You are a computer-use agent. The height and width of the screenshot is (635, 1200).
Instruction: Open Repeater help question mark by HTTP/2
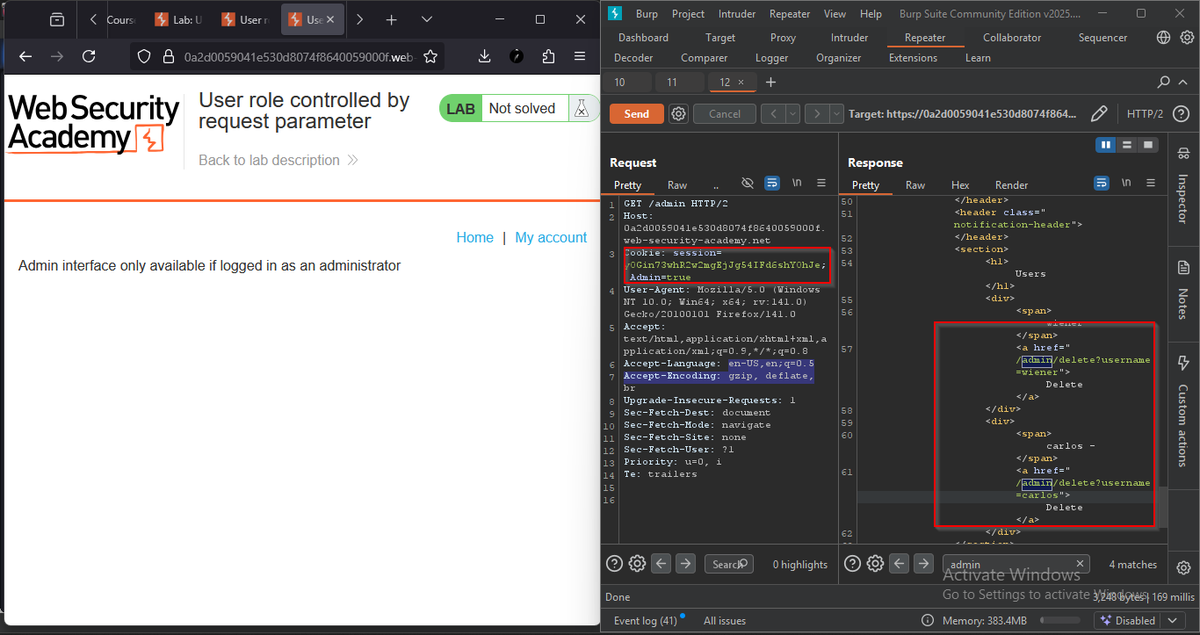[x=1181, y=114]
